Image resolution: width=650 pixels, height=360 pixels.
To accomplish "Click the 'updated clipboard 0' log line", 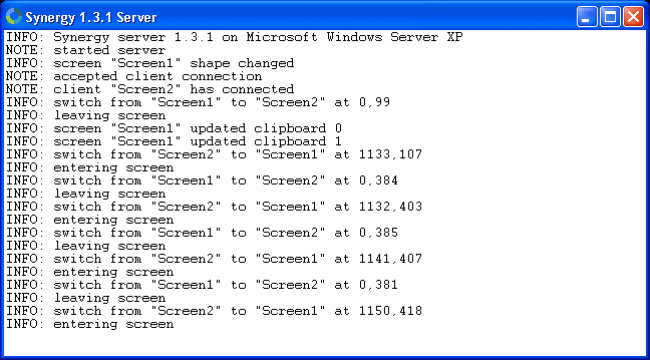I will [174, 128].
